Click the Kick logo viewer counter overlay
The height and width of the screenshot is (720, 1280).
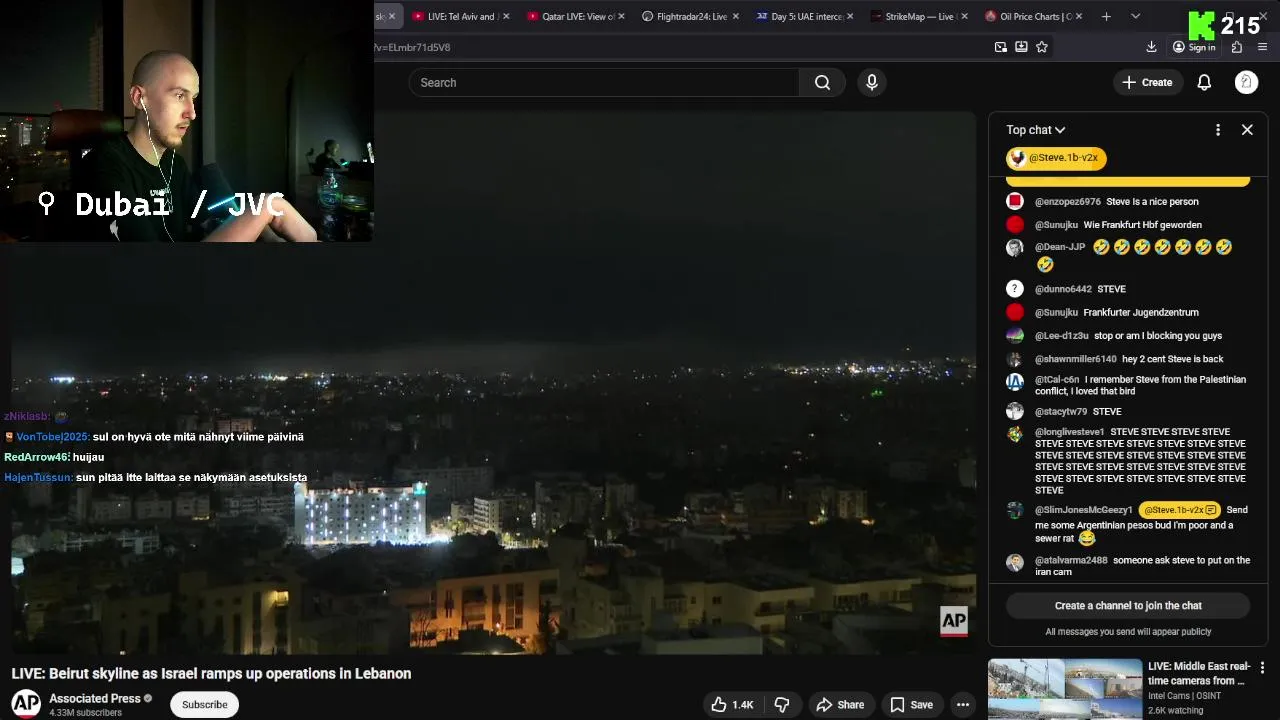click(x=1224, y=26)
